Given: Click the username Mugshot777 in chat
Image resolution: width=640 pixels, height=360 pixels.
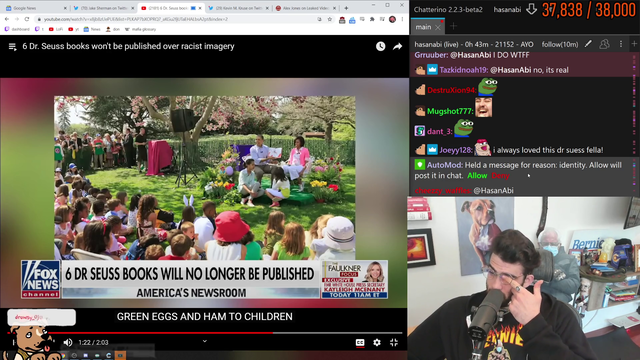Looking at the screenshot, I should coord(450,111).
